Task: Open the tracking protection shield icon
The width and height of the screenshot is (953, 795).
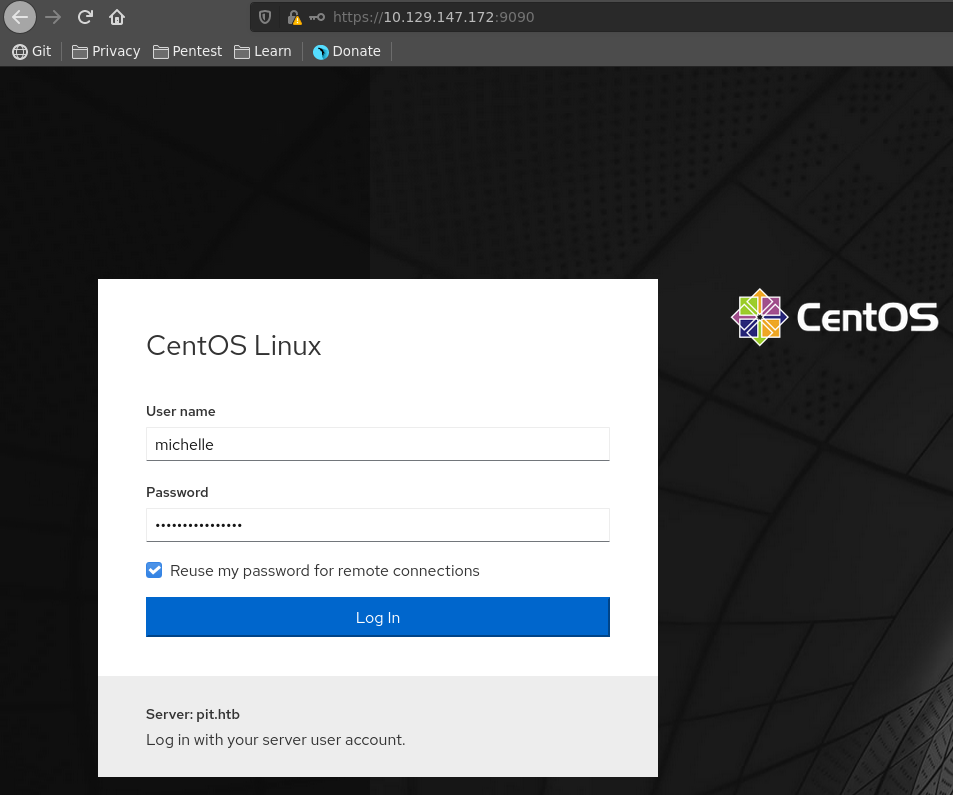Action: point(265,17)
